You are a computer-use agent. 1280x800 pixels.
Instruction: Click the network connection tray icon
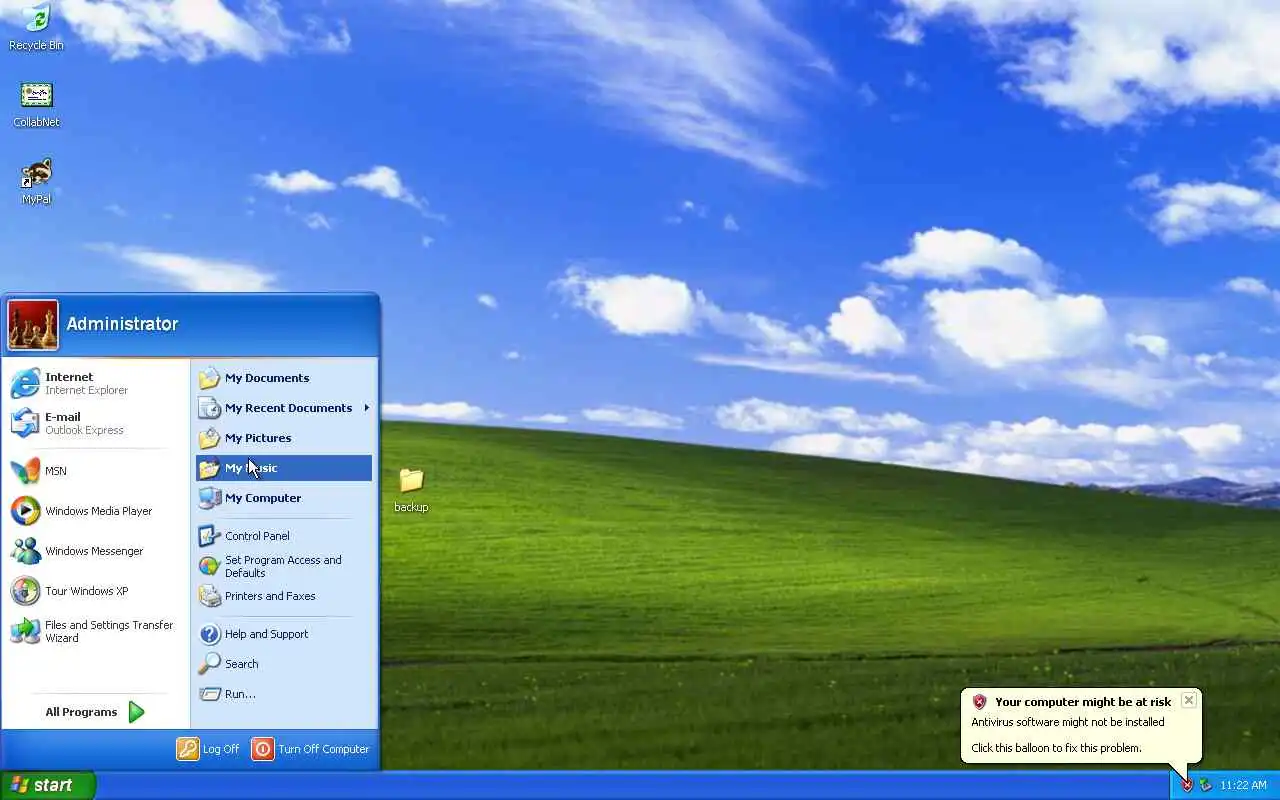click(x=1205, y=785)
